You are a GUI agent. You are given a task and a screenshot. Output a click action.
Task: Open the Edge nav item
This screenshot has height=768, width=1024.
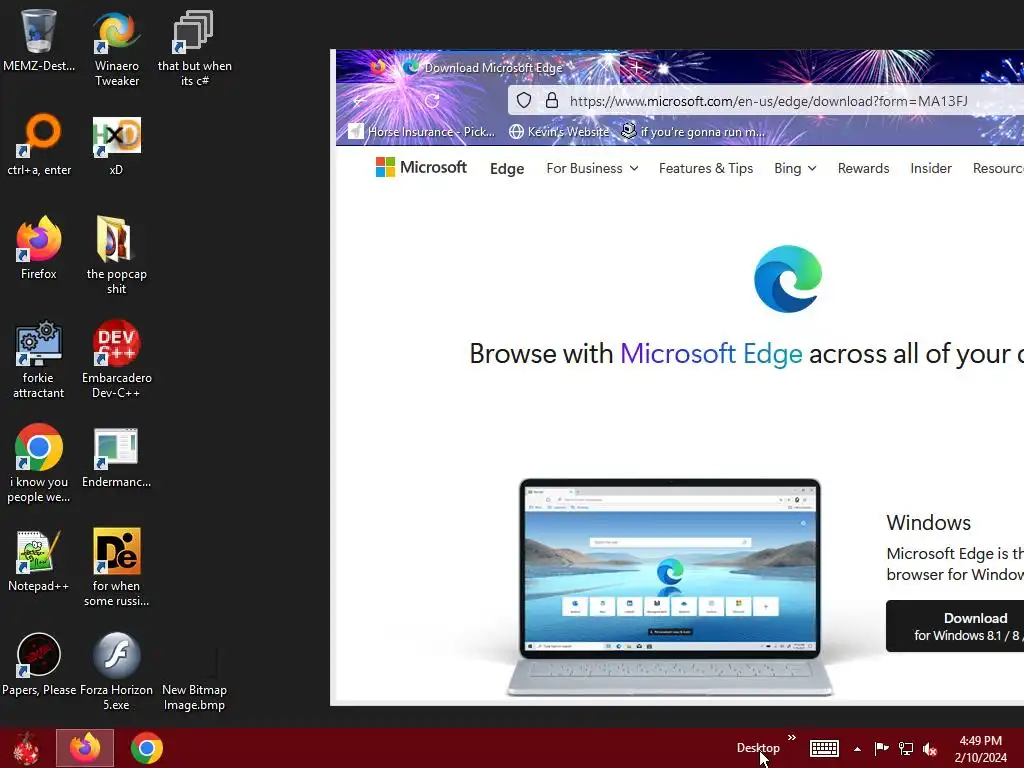507,168
